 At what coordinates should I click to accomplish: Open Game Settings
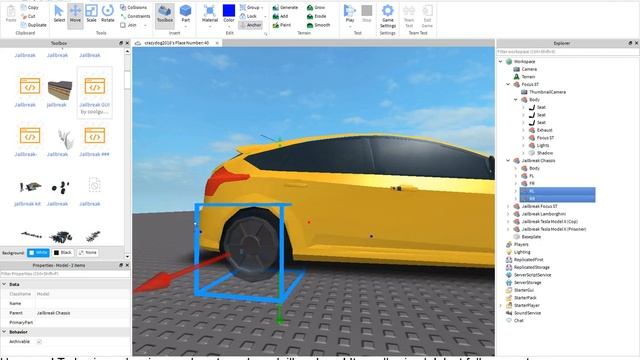click(388, 16)
